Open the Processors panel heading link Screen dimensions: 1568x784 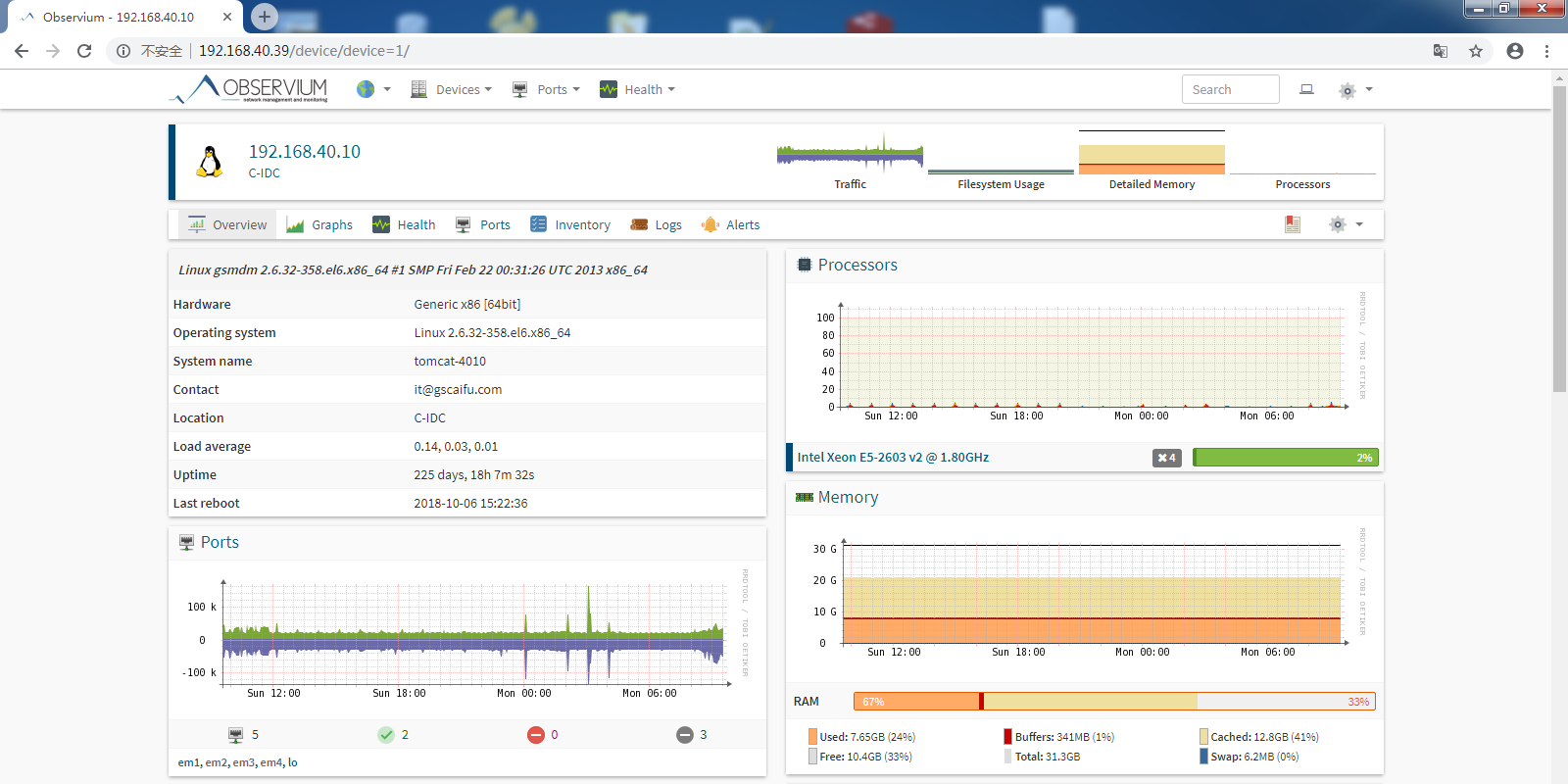pyautogui.click(x=857, y=265)
